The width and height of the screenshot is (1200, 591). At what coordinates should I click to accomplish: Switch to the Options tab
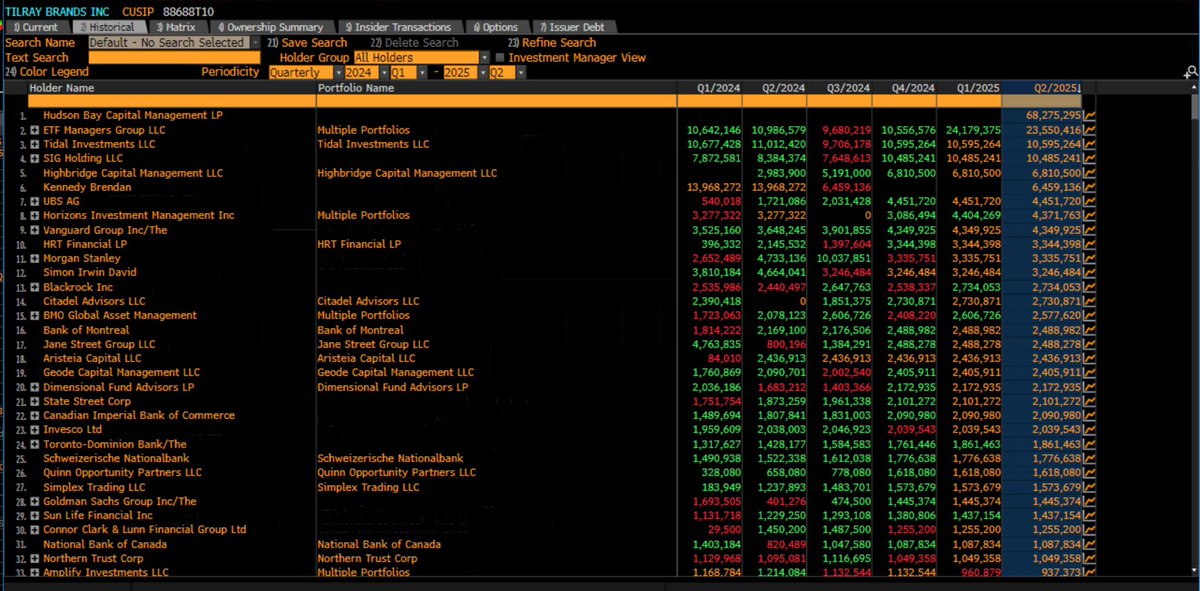click(x=496, y=27)
